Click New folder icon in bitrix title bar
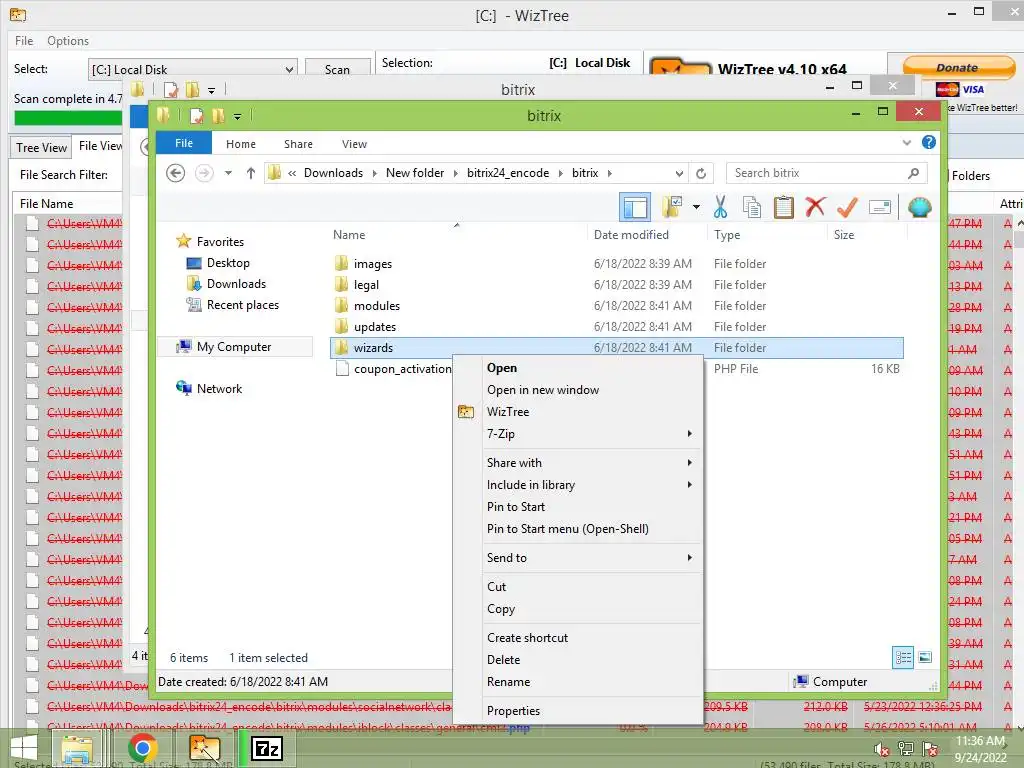The image size is (1024, 768). [217, 116]
